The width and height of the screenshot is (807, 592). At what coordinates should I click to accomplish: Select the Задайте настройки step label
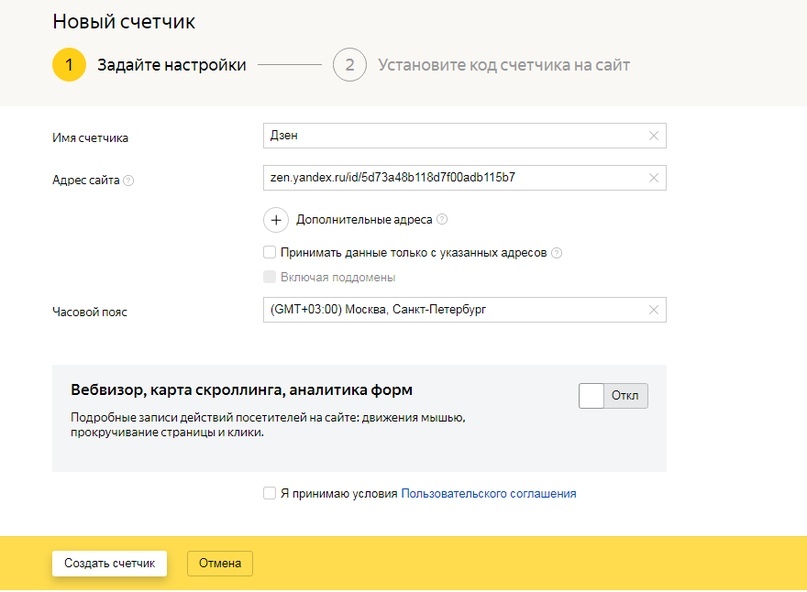pyautogui.click(x=171, y=66)
